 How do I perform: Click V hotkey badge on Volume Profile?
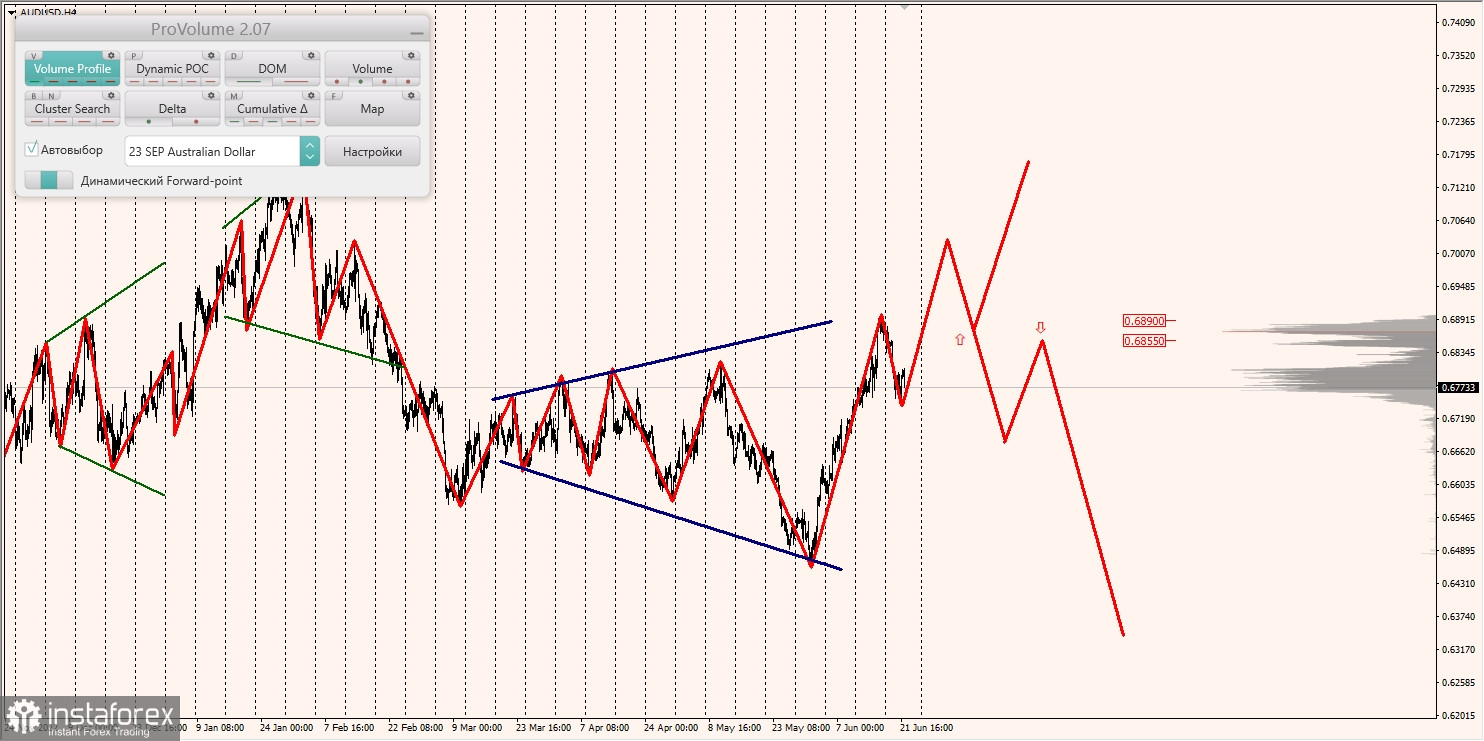pos(33,56)
